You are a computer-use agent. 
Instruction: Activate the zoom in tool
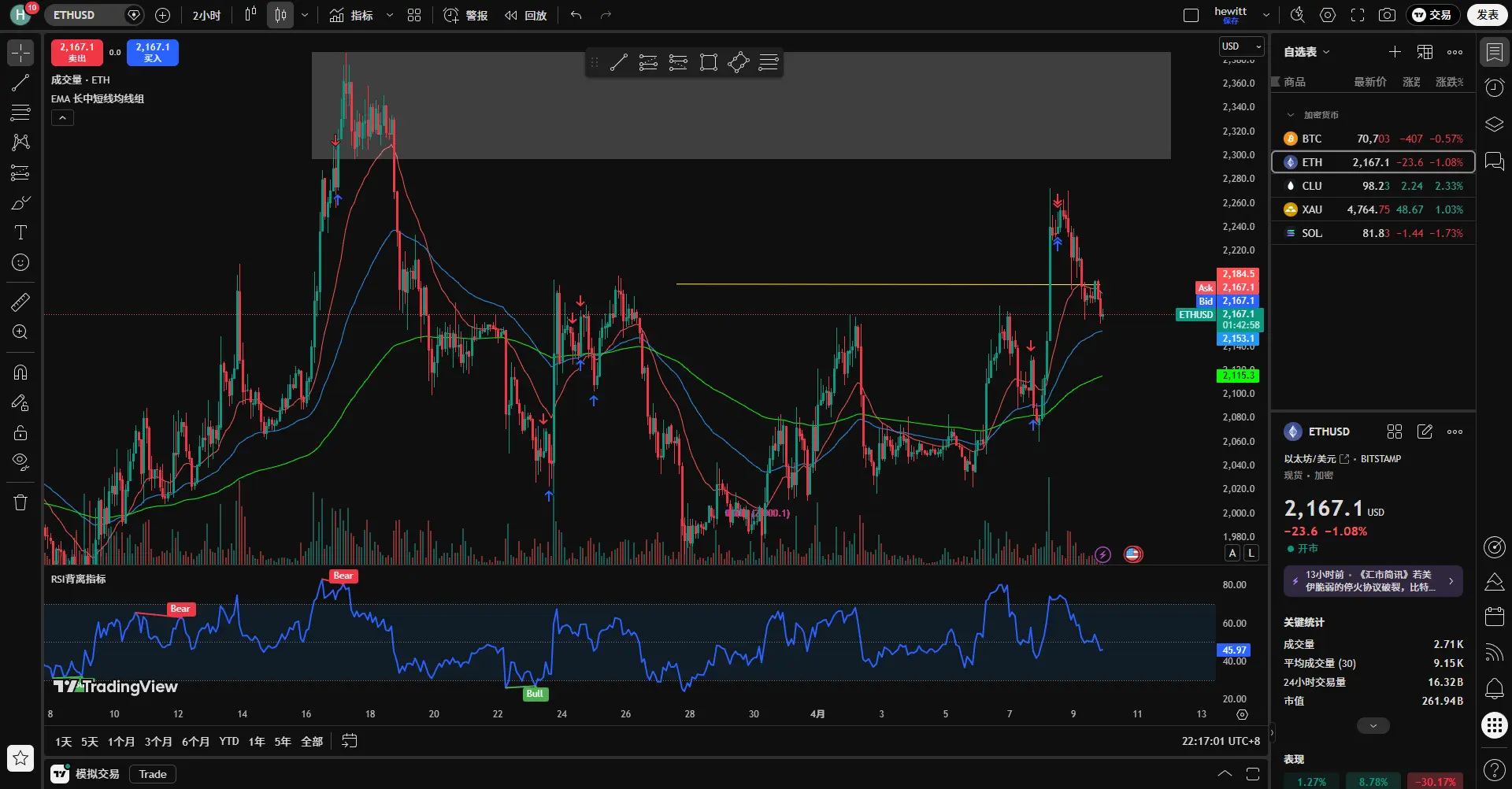tap(20, 332)
